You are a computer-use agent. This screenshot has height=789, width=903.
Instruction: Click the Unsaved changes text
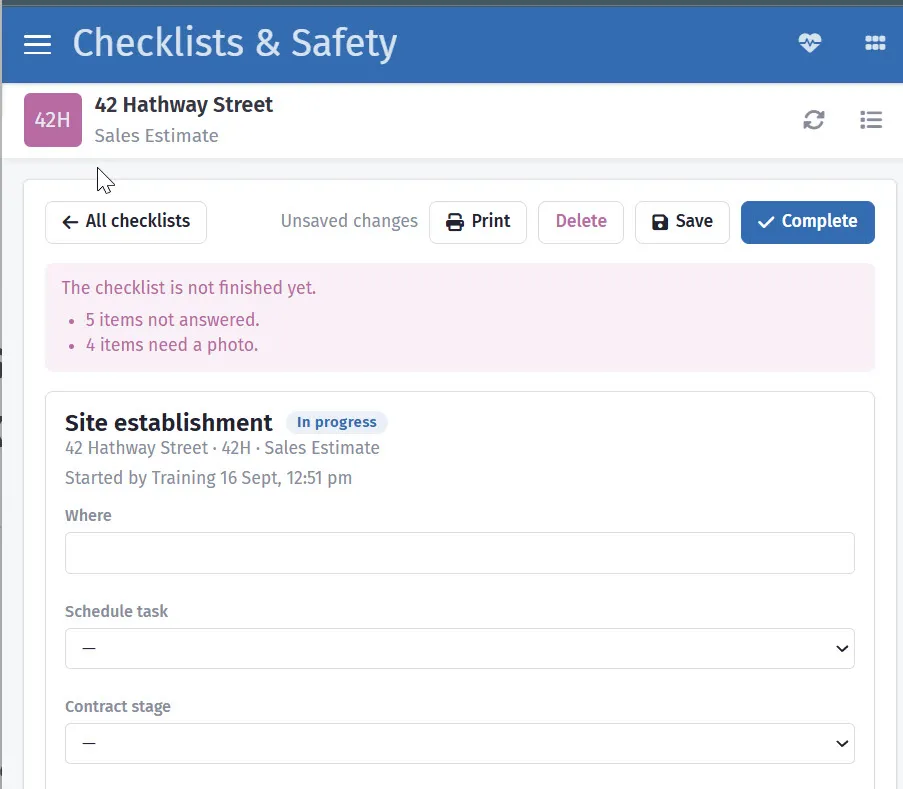349,221
